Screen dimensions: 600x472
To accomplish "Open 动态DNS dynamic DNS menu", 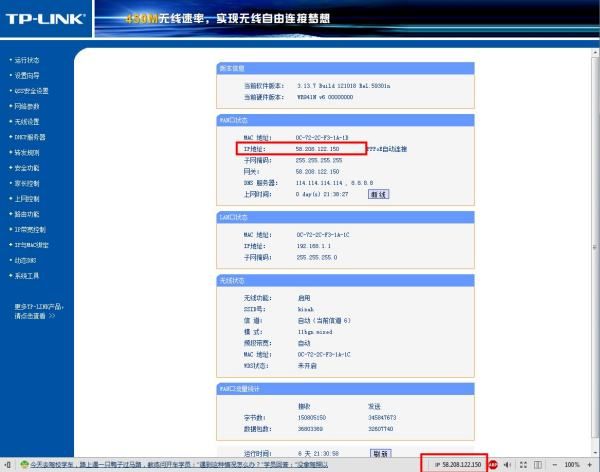I will coord(25,260).
